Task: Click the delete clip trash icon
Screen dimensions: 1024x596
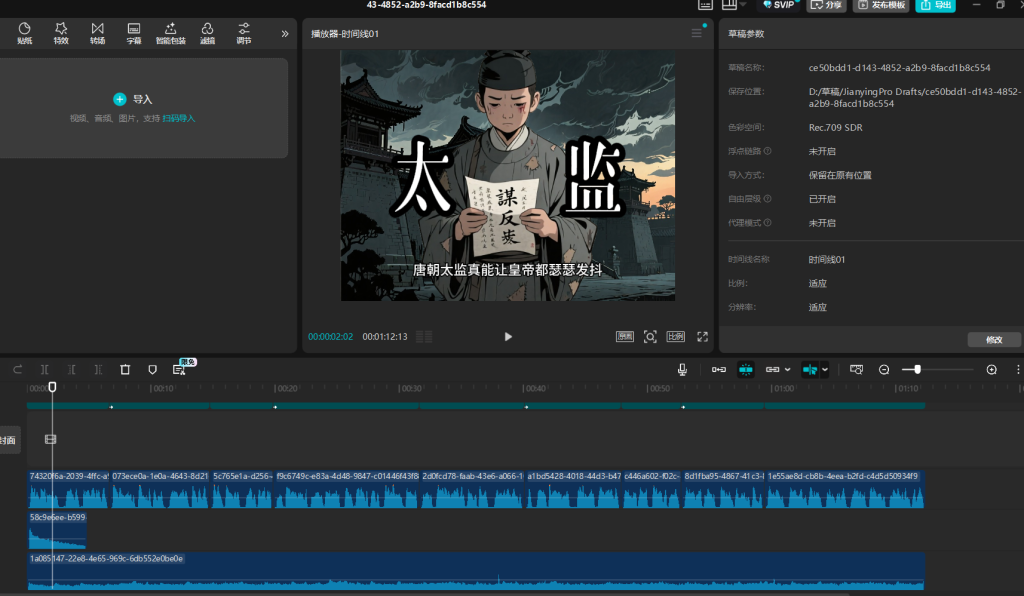Action: coord(125,369)
